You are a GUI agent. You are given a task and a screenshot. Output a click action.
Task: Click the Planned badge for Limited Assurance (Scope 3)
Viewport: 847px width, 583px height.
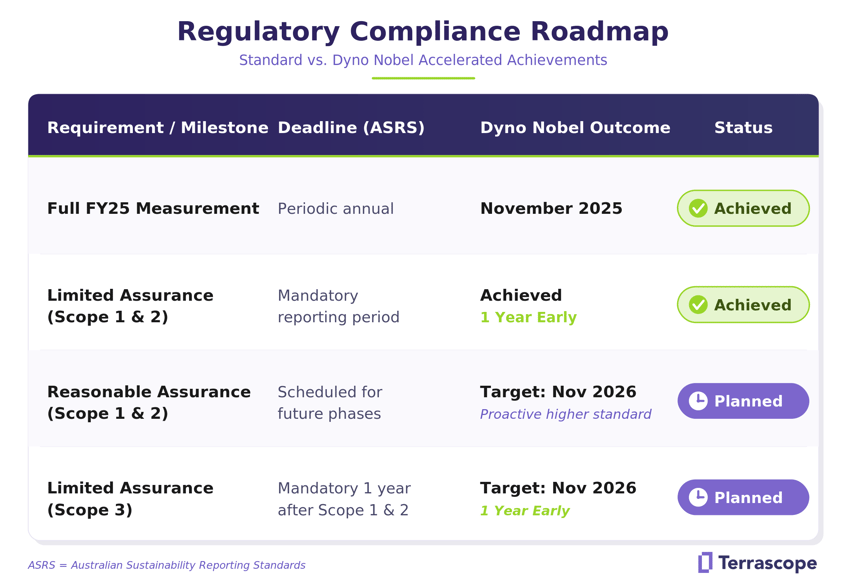pos(743,497)
